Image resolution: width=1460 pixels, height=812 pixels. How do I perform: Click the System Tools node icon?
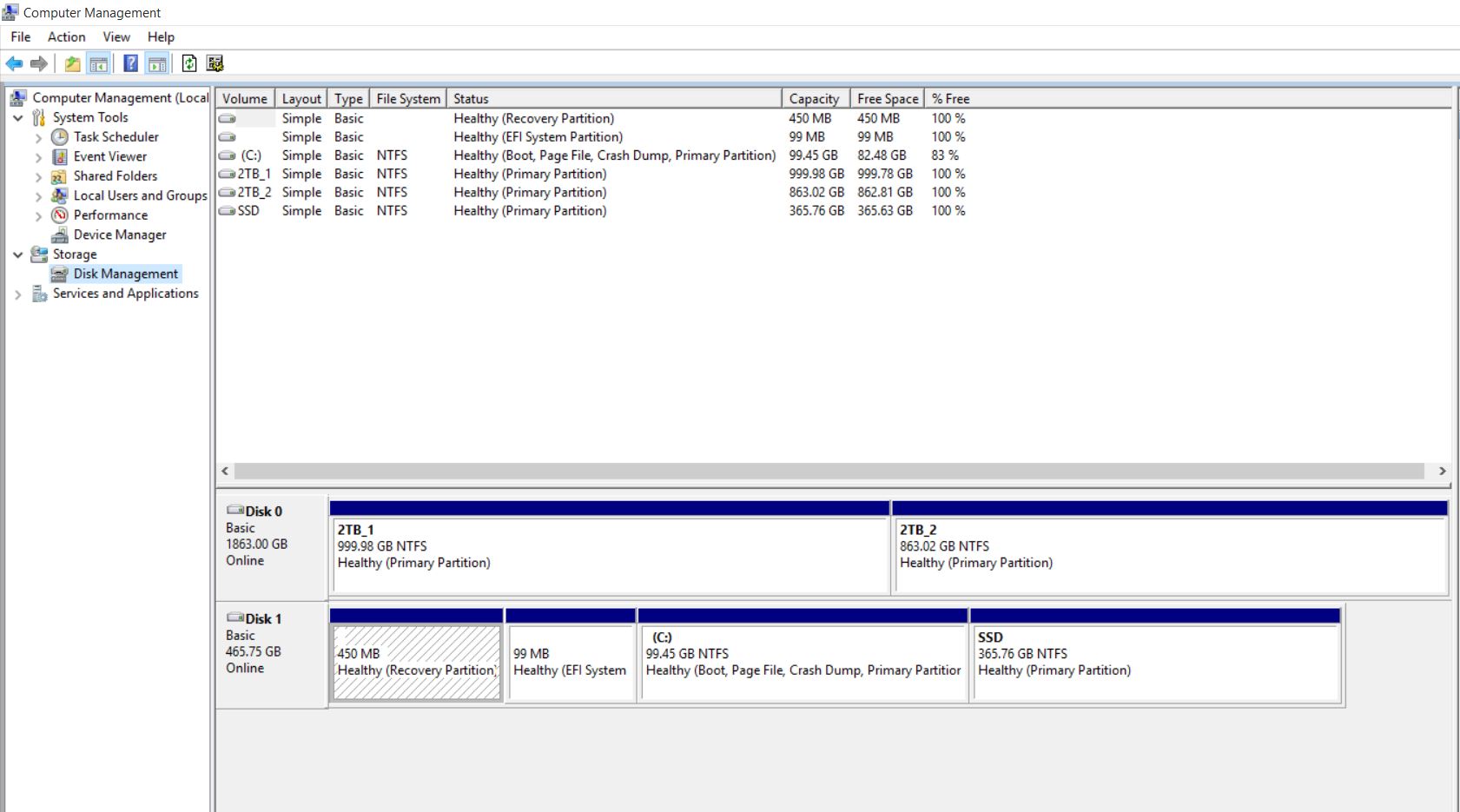pyautogui.click(x=39, y=117)
